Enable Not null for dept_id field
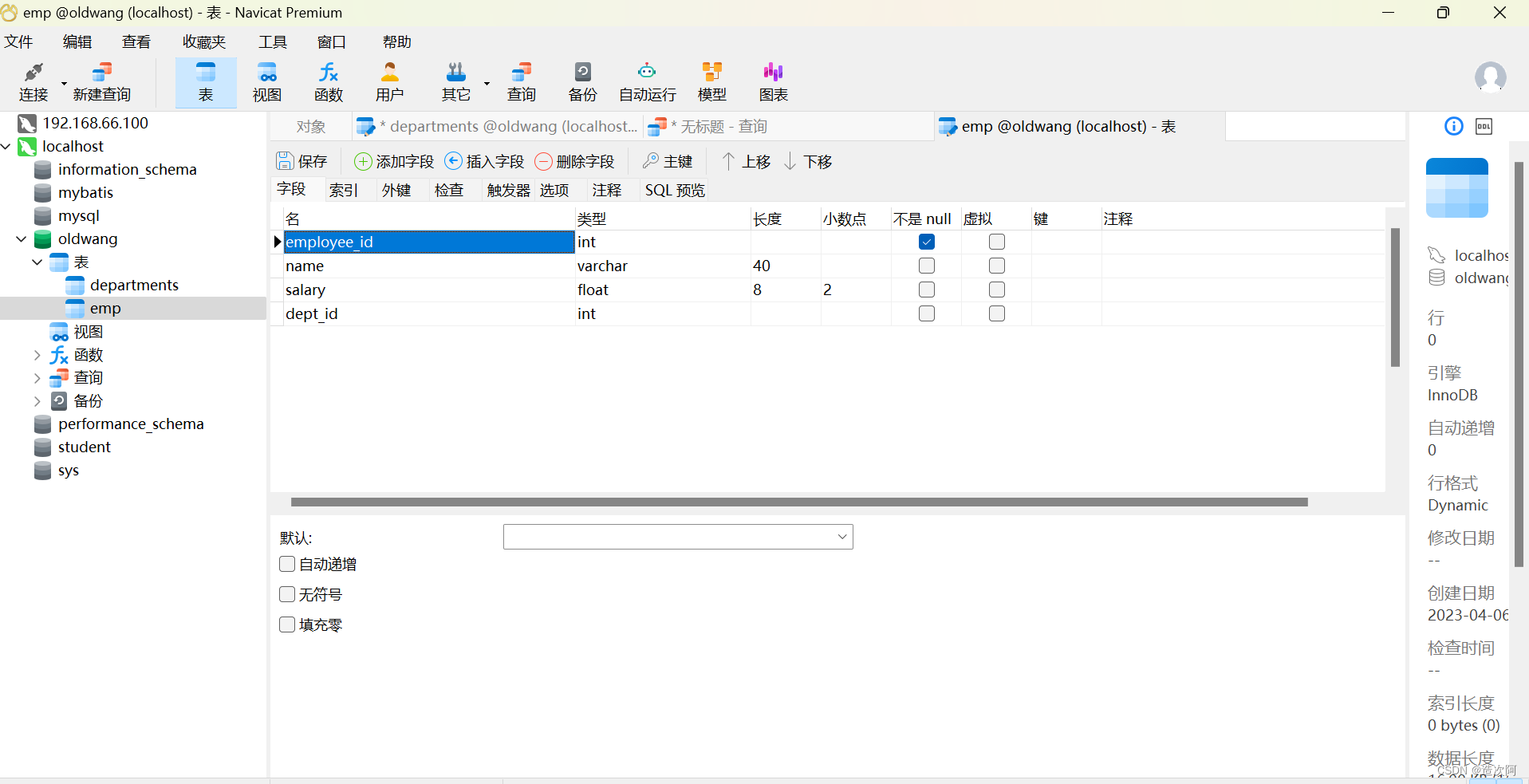This screenshot has width=1529, height=784. 927,313
